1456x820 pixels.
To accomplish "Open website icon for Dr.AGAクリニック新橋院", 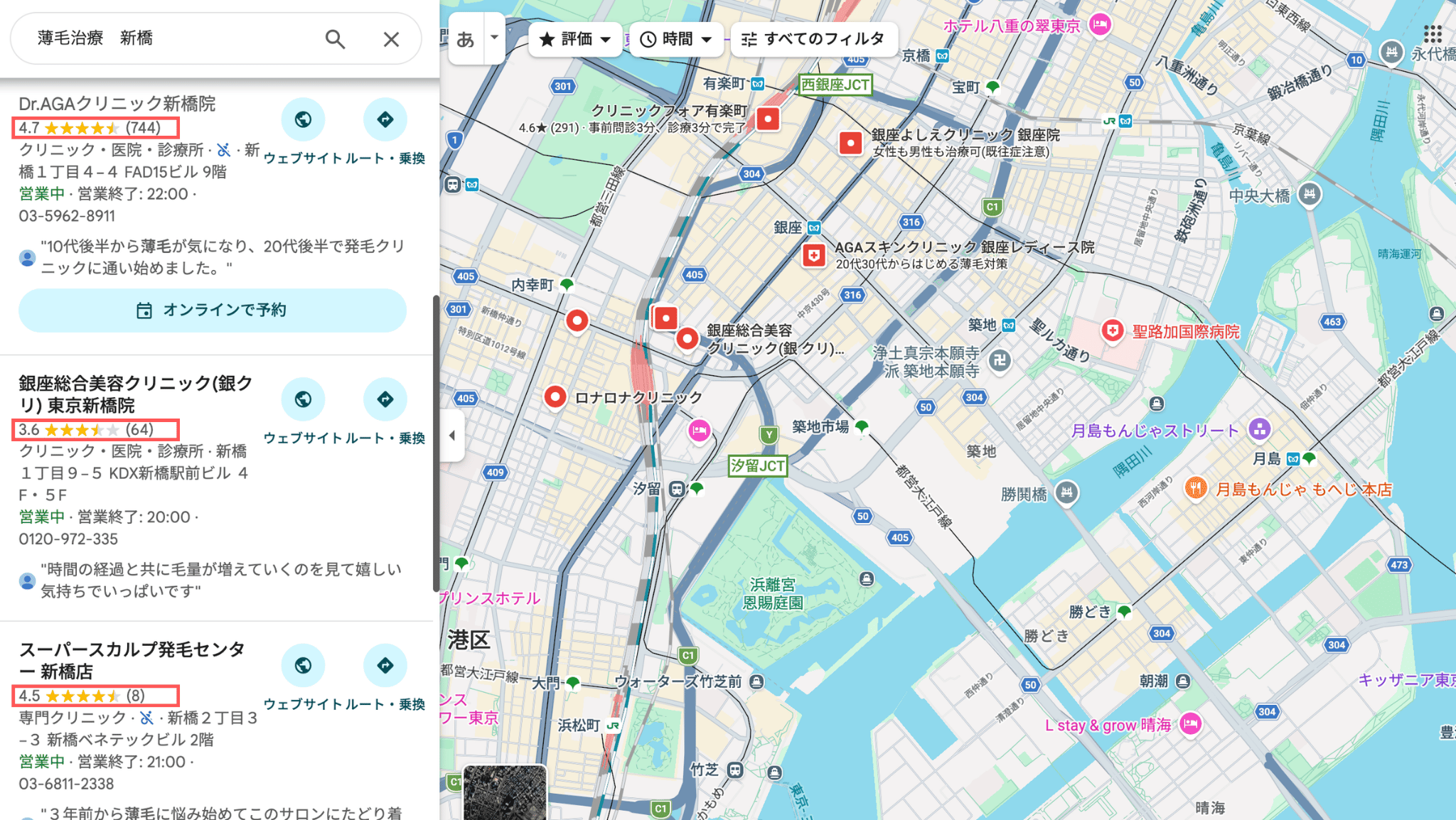I will point(303,119).
